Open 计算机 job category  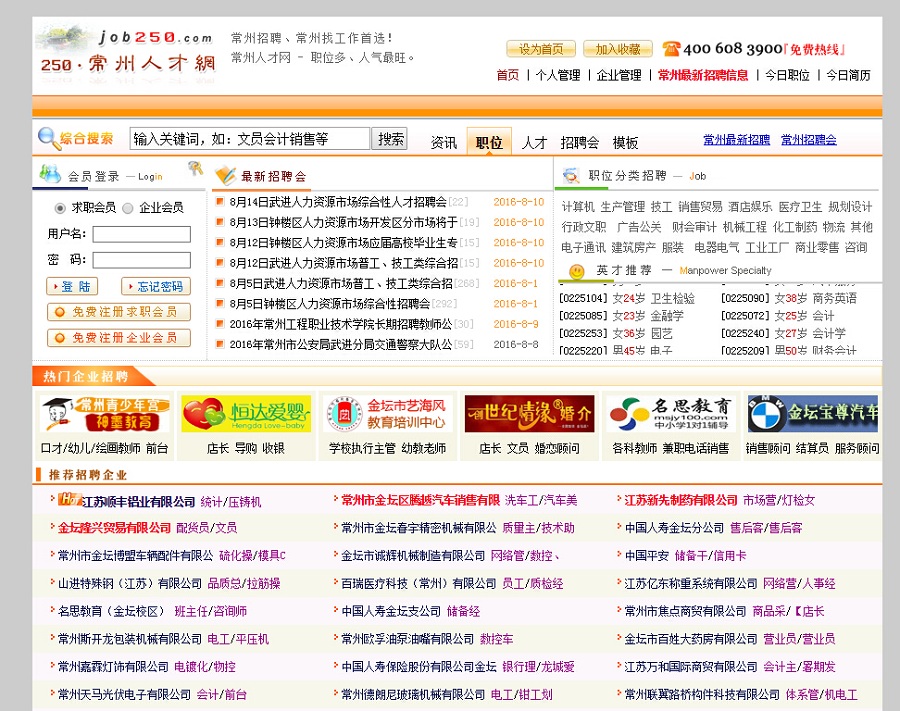pos(578,207)
